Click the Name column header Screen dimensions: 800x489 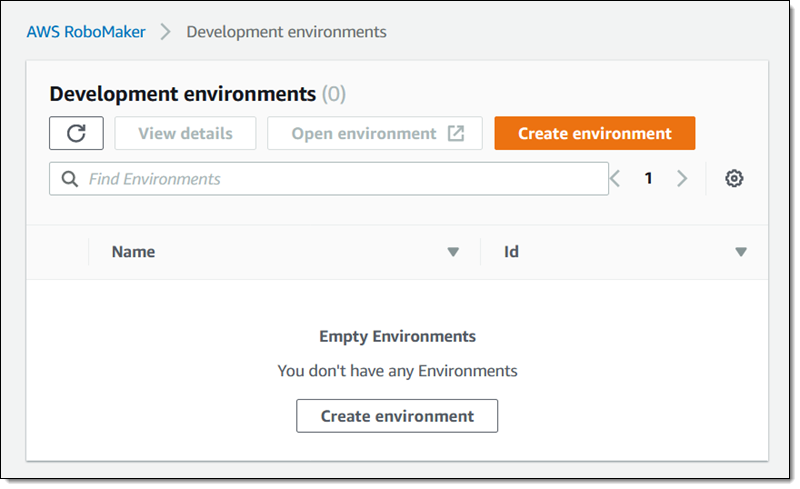134,252
